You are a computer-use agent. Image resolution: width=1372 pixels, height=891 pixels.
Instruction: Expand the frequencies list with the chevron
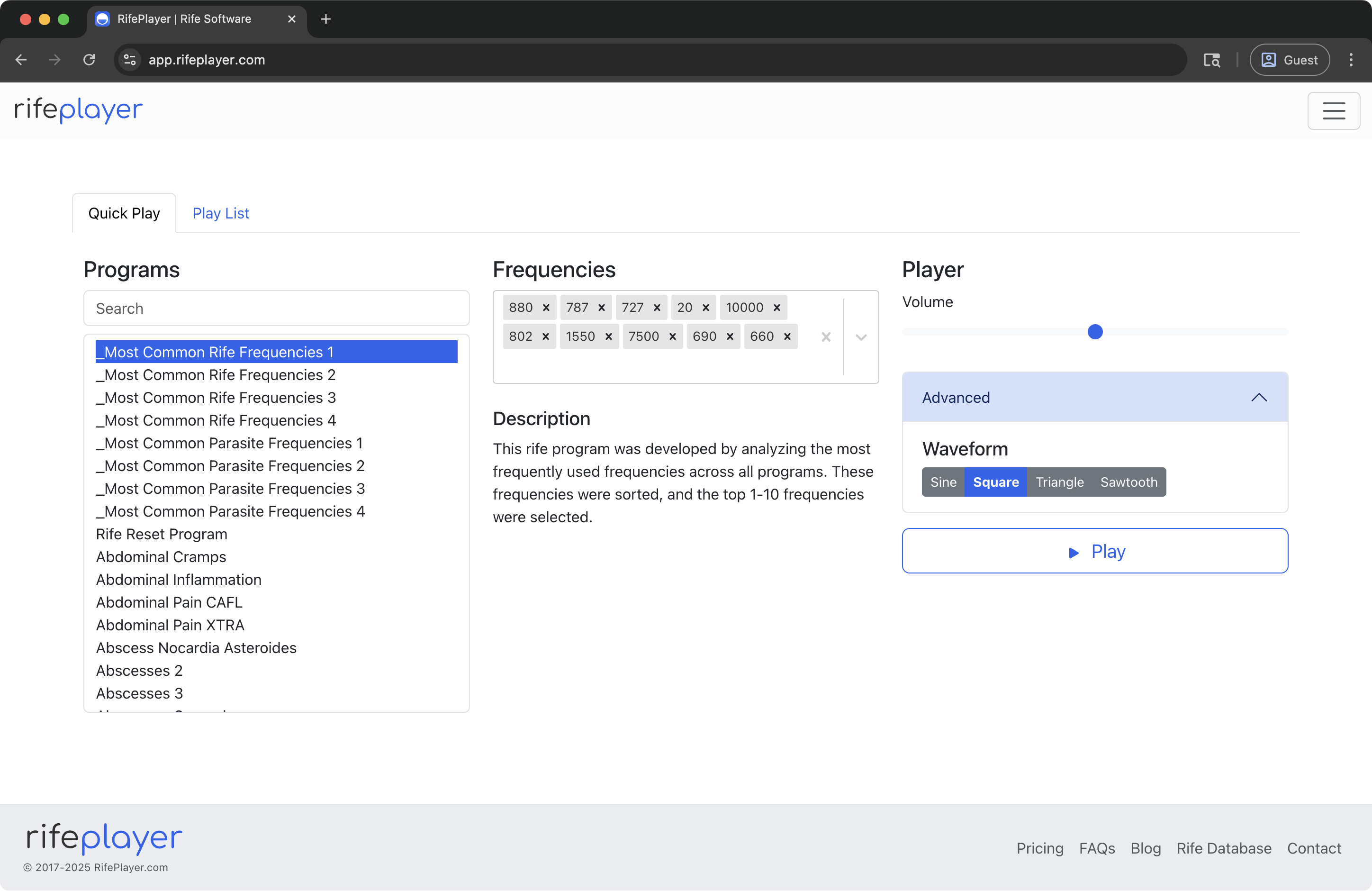click(x=860, y=337)
